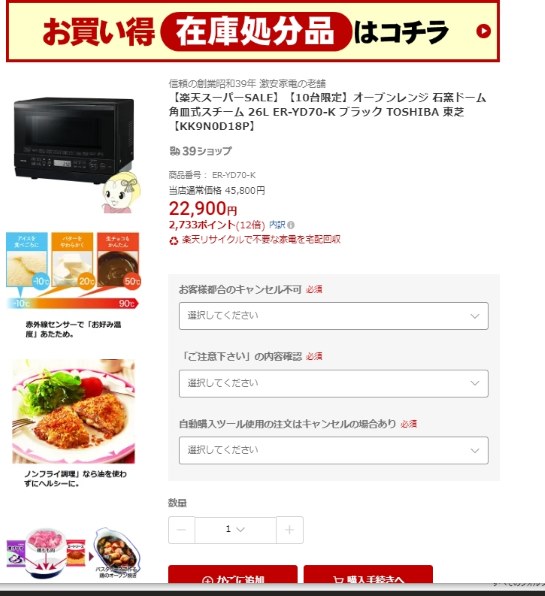Click the recycle icon beside 楽天リサイクル
This screenshot has width=545, height=596.
174,240
